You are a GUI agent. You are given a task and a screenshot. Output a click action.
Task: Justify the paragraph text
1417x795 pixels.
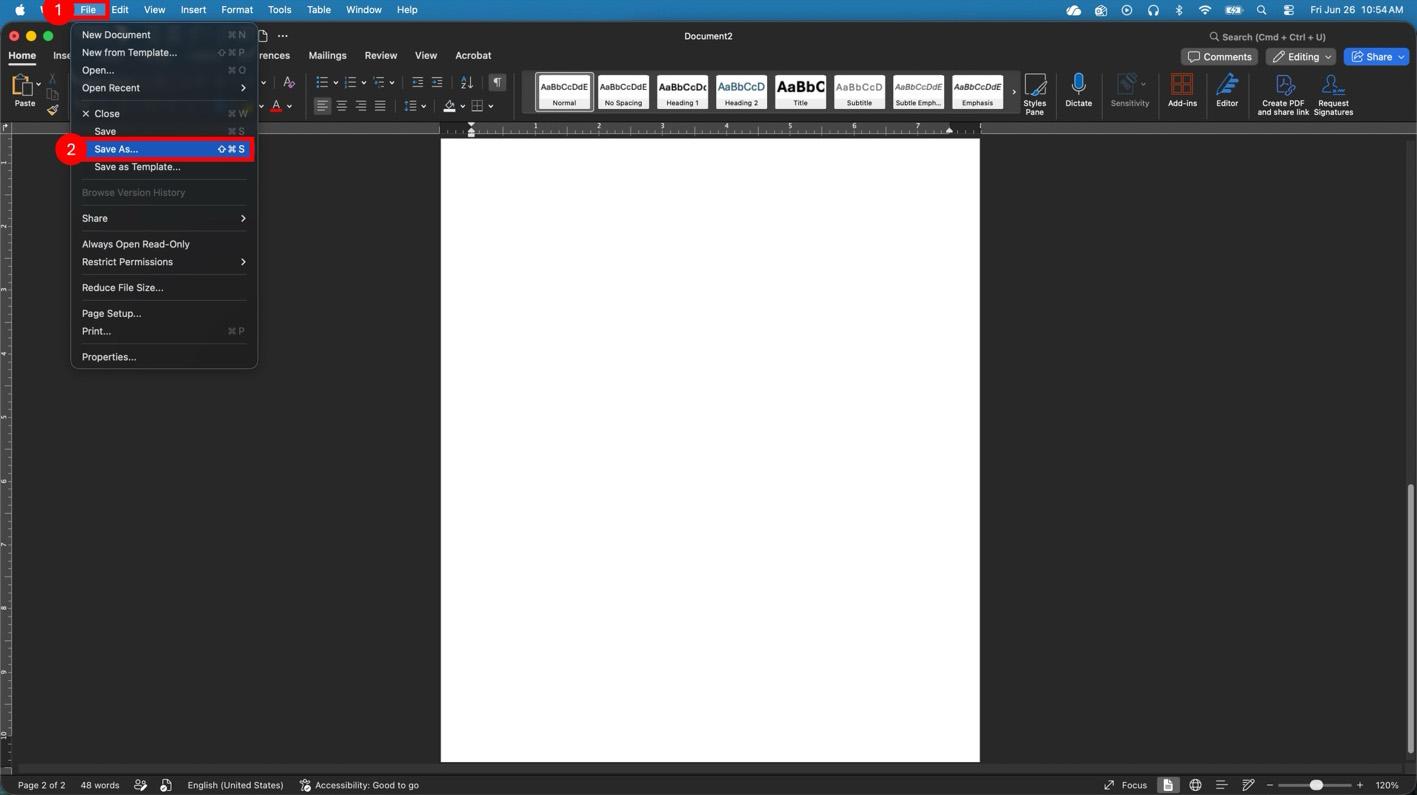click(380, 106)
